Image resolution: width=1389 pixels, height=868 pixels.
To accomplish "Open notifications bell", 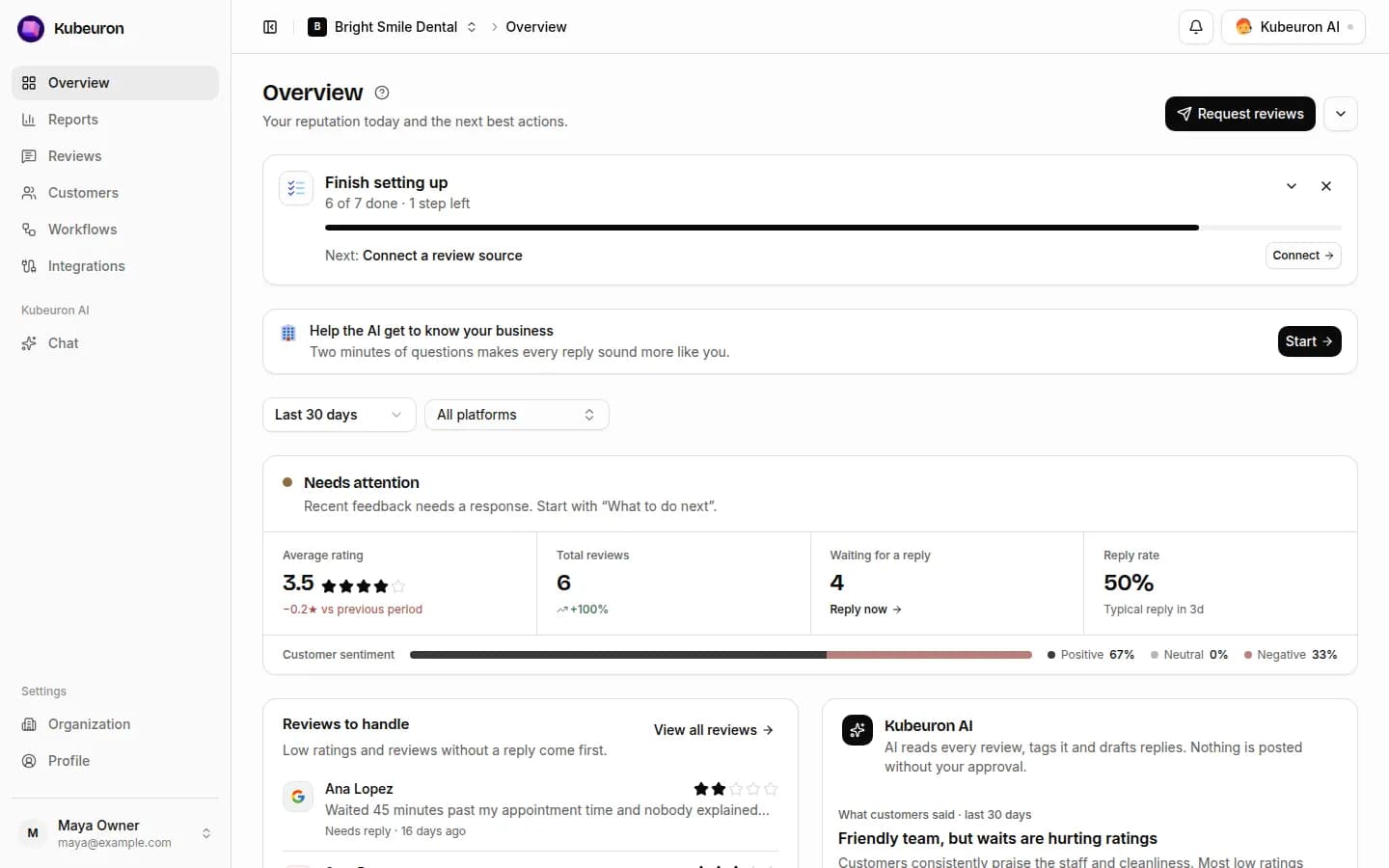I will pos(1196,27).
